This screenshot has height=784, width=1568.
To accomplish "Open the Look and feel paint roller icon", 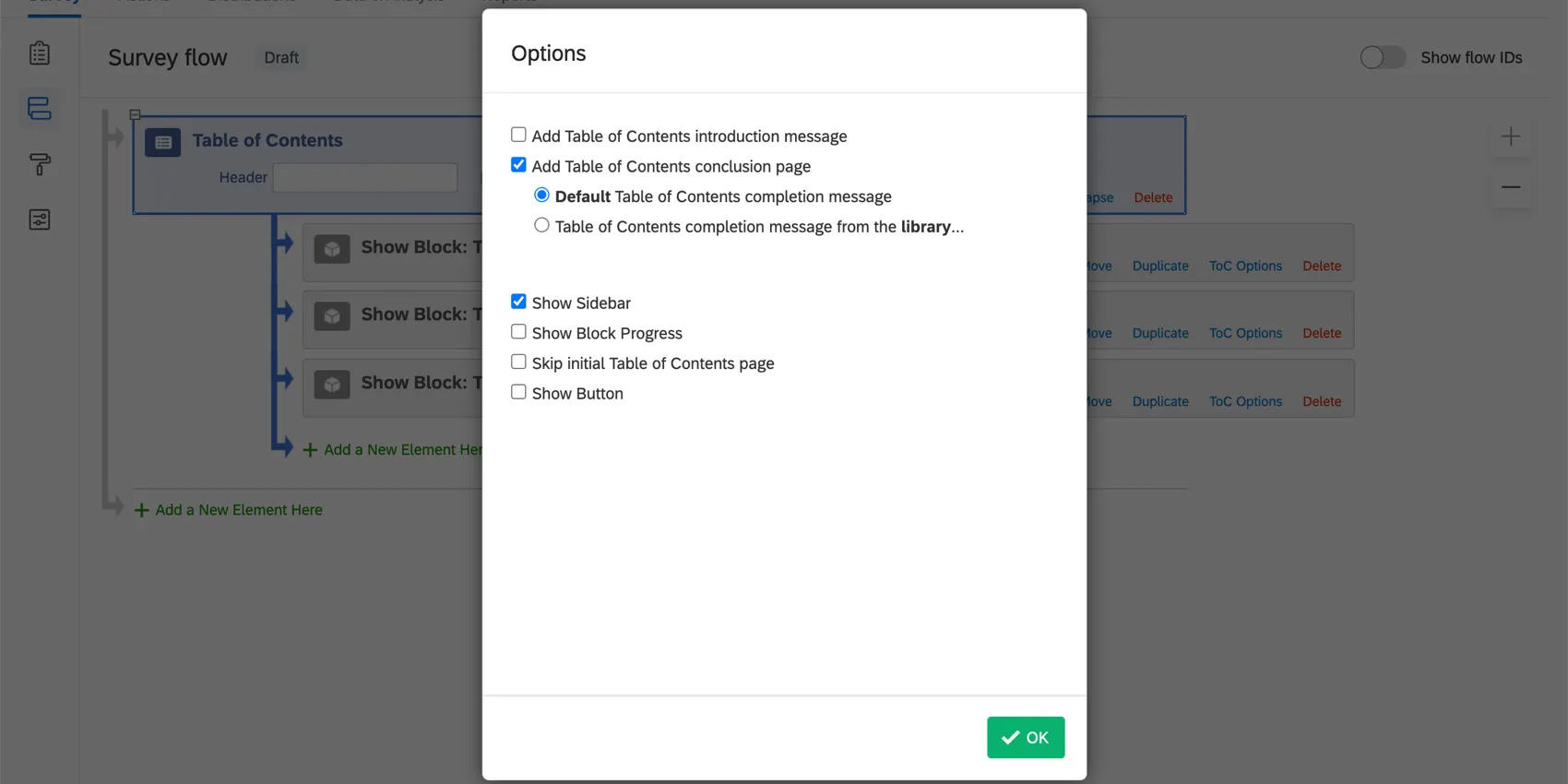I will 40,164.
